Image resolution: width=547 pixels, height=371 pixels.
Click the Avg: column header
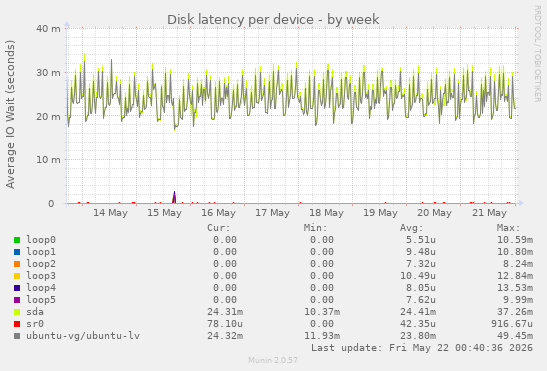pyautogui.click(x=412, y=228)
